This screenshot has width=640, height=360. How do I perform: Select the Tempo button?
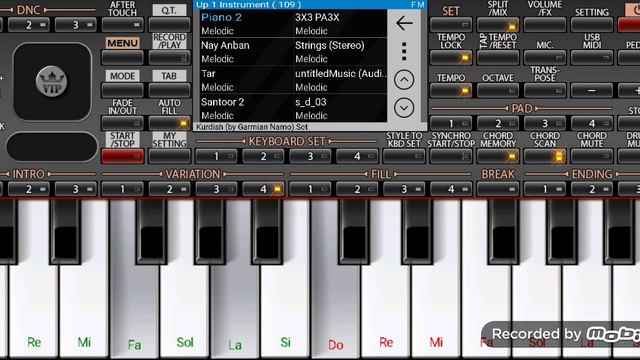(x=451, y=90)
